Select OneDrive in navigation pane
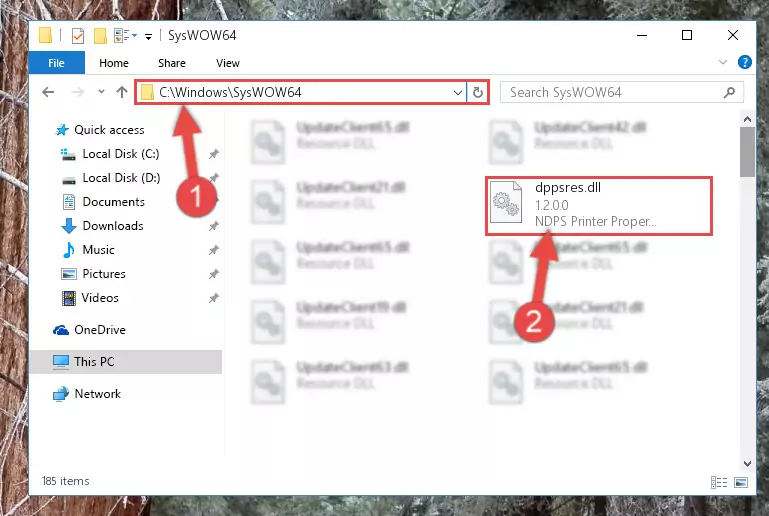Image resolution: width=769 pixels, height=516 pixels. point(100,330)
